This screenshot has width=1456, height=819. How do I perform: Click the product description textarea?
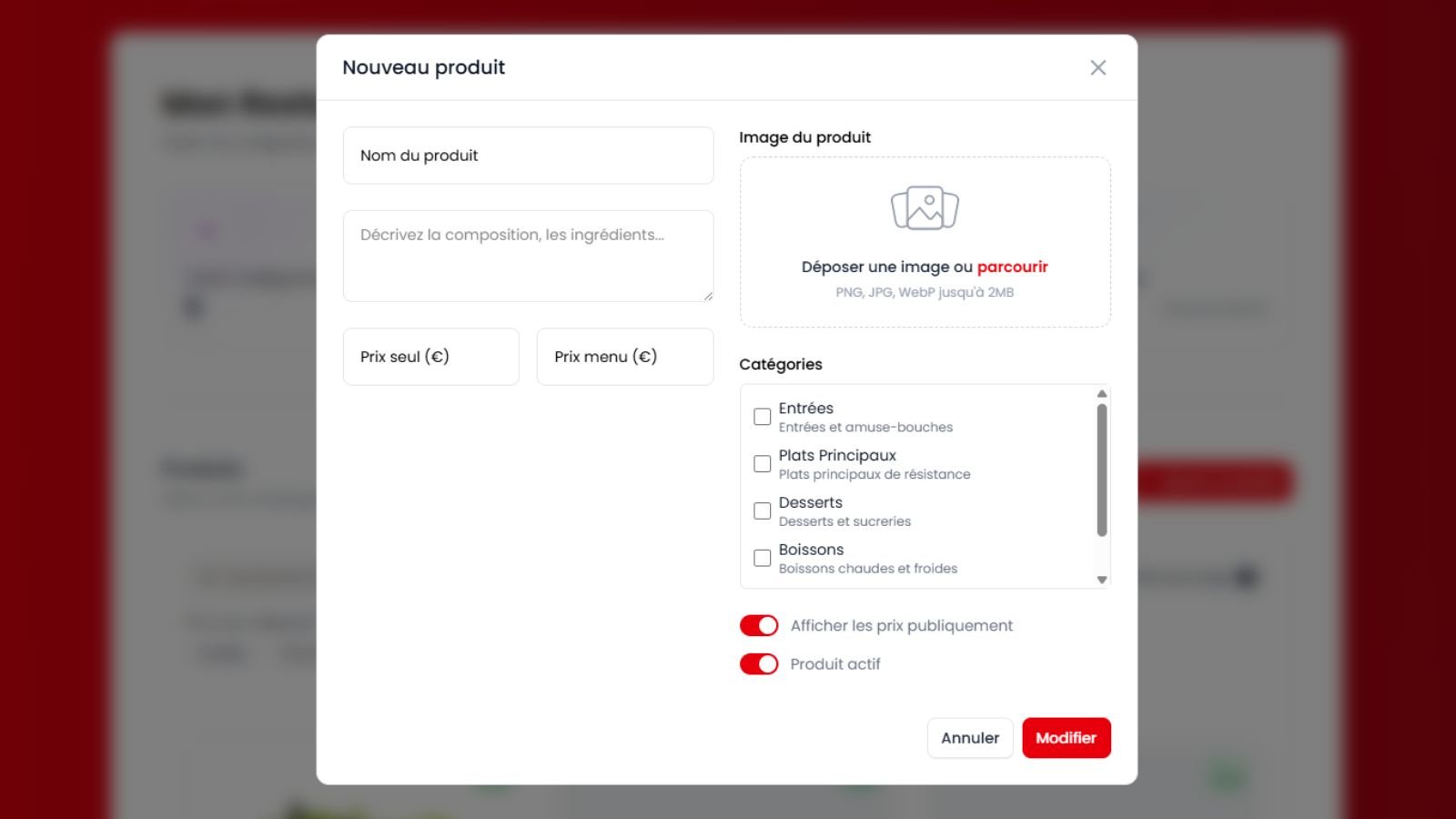click(x=528, y=256)
